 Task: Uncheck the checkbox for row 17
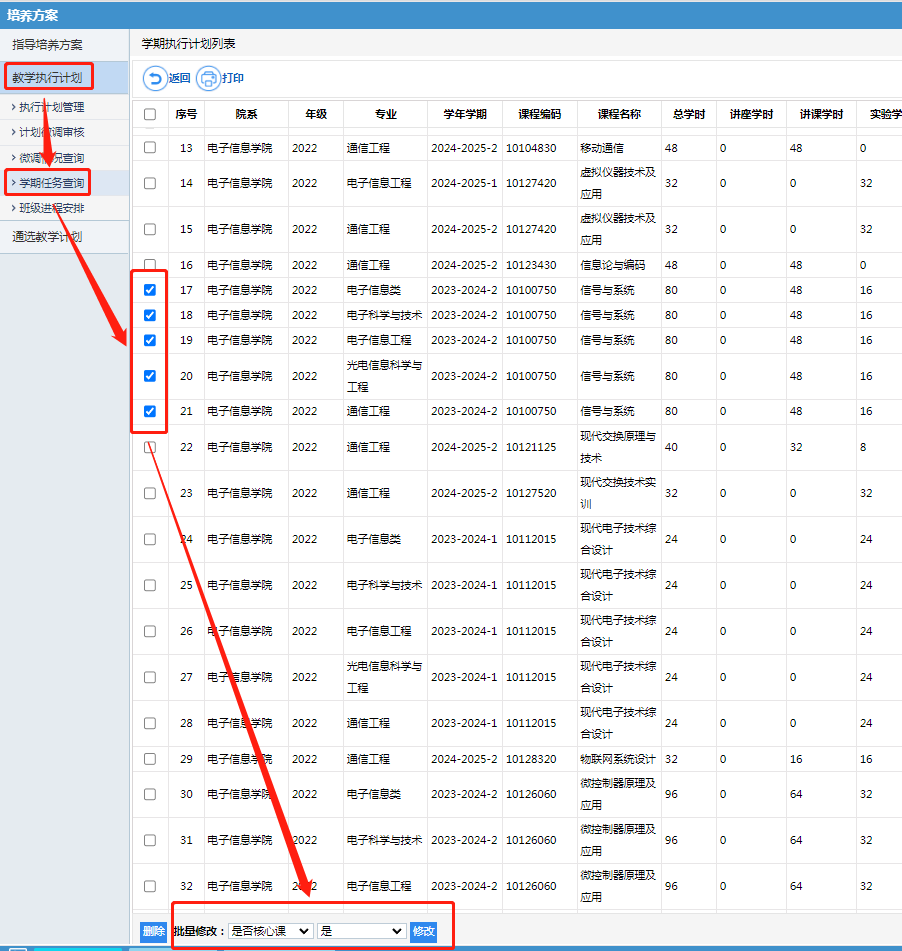(x=150, y=290)
